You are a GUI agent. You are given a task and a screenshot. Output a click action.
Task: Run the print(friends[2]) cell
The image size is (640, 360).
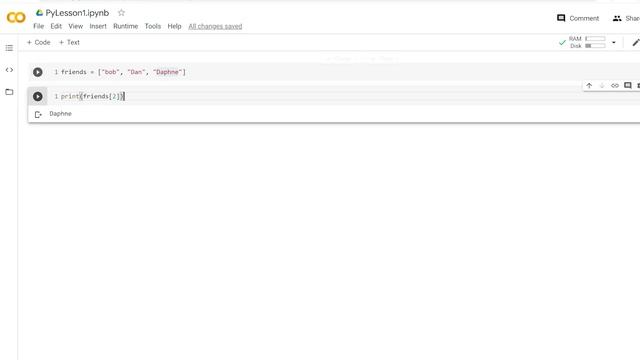[x=38, y=97]
